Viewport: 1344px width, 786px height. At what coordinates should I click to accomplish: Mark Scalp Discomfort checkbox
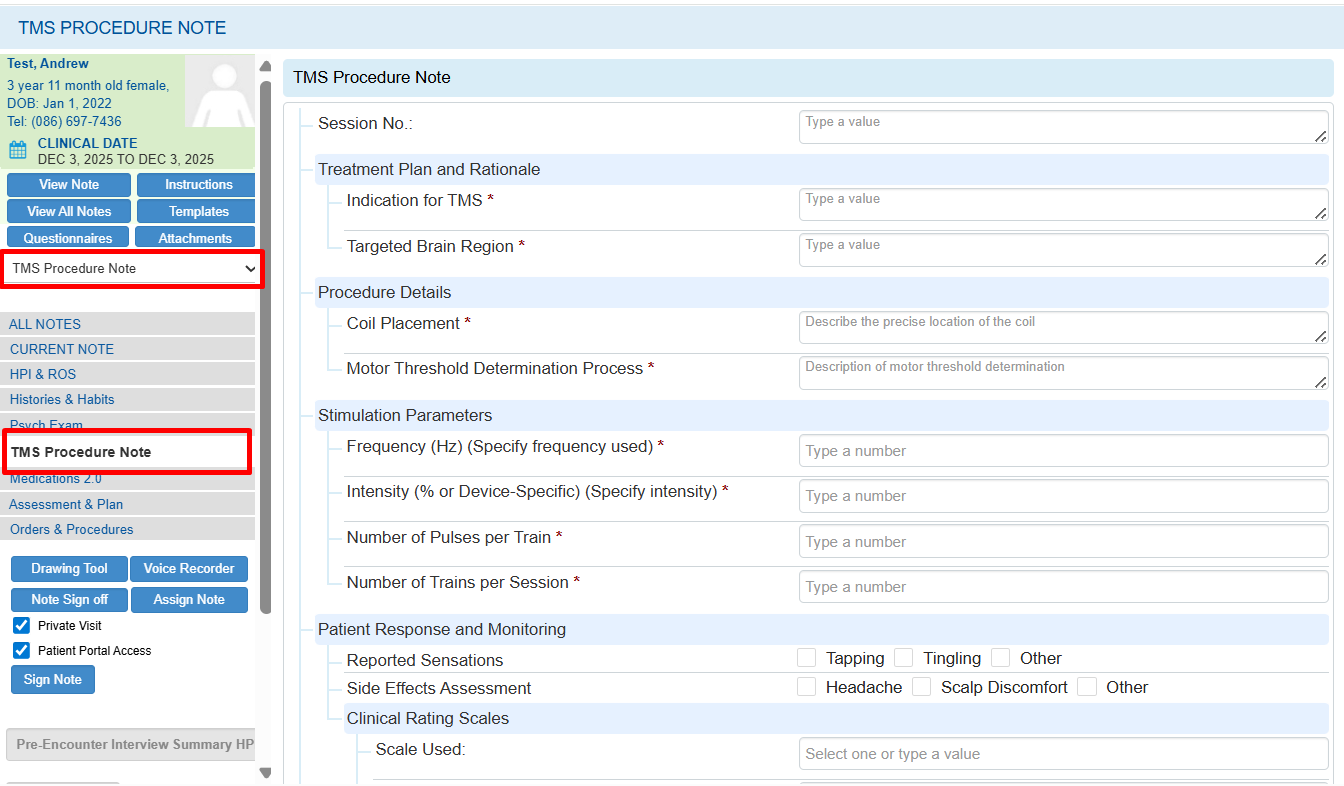922,687
